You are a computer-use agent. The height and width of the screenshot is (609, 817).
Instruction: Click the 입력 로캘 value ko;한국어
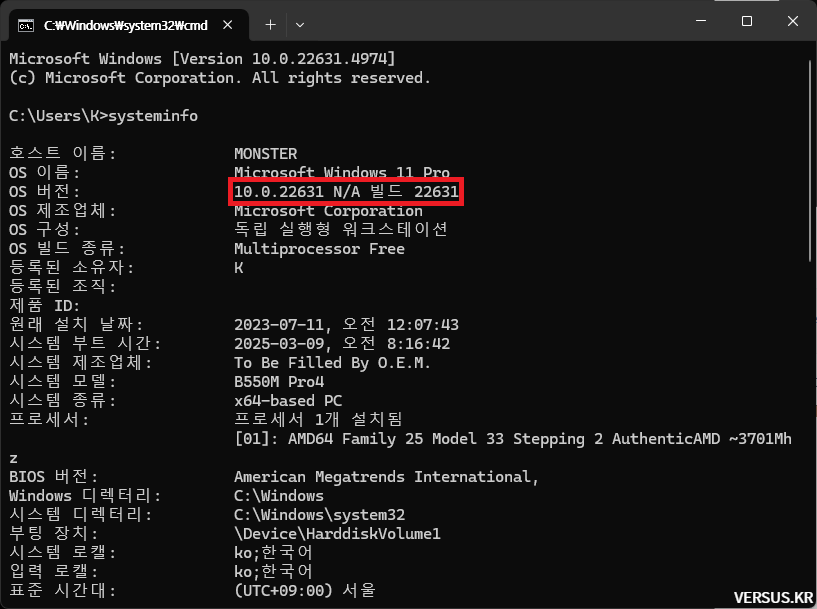pyautogui.click(x=274, y=571)
